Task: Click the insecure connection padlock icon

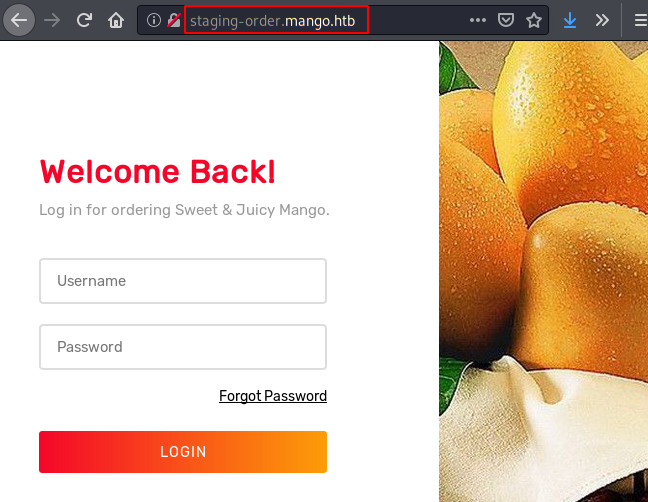Action: (x=174, y=20)
